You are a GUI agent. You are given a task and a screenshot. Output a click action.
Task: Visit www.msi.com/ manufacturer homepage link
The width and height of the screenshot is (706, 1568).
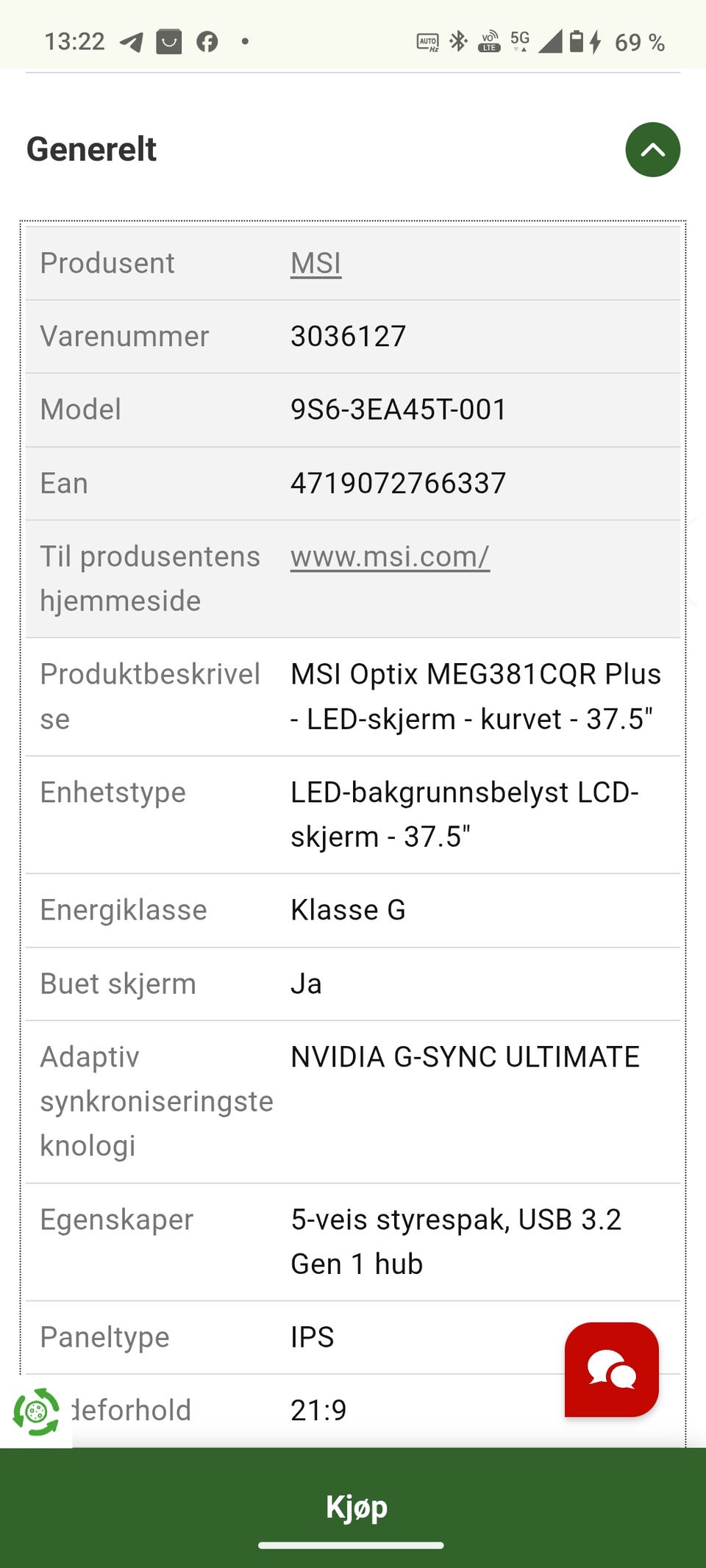[390, 556]
